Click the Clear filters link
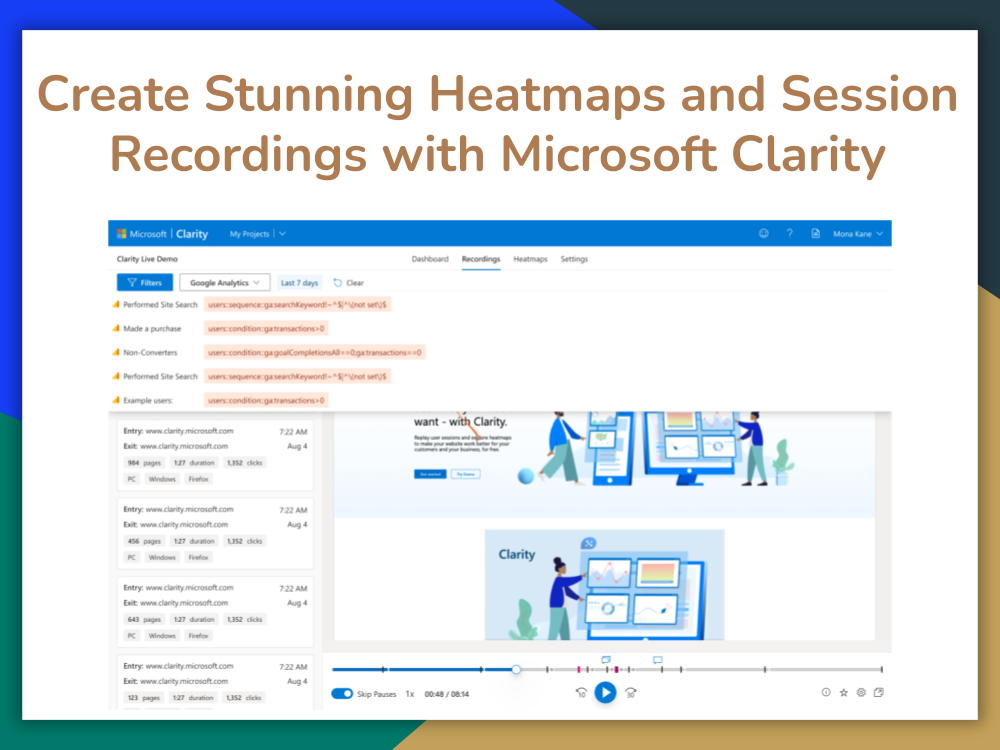The height and width of the screenshot is (750, 1000). [x=349, y=282]
